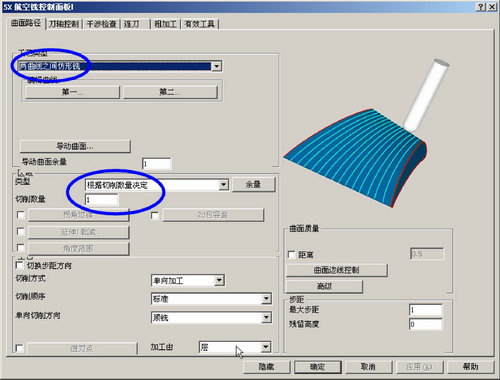Enable the 延伸/裁剪 checkbox
The width and height of the screenshot is (500, 380).
(21, 231)
